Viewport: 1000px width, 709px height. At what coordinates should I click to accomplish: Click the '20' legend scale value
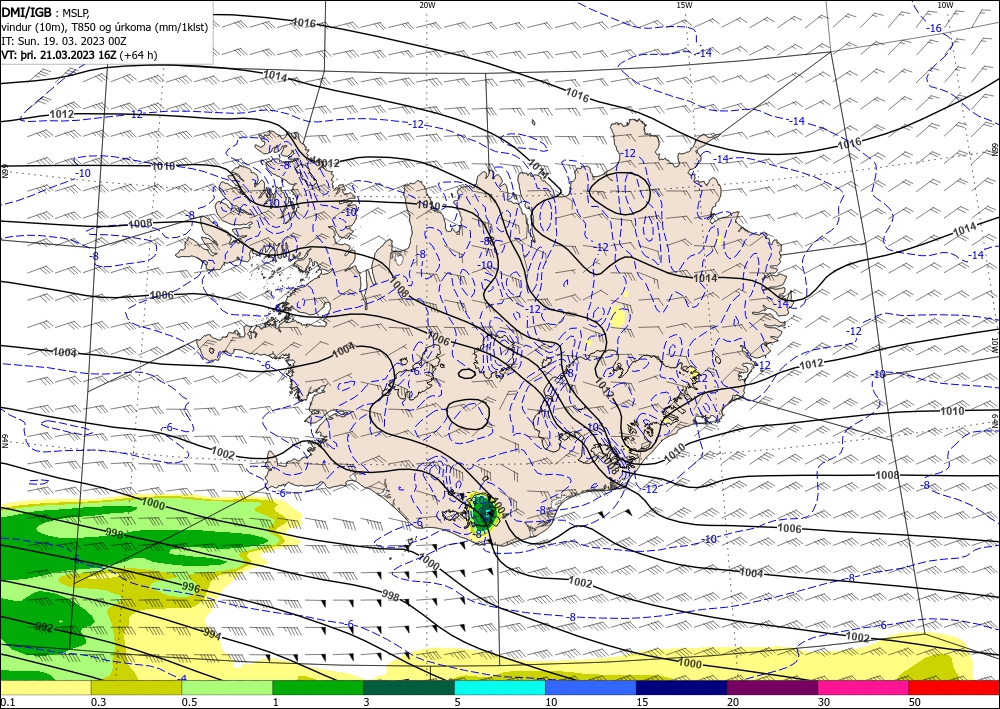pyautogui.click(x=733, y=702)
